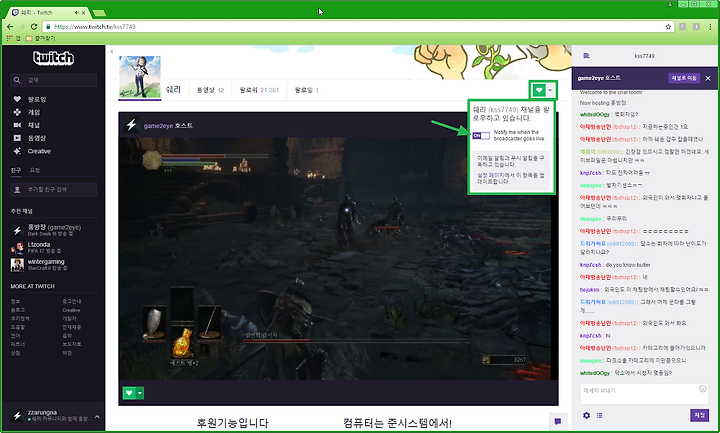The width and height of the screenshot is (720, 433).
Task: Open the emoticon picker in chat
Action: coord(703,389)
